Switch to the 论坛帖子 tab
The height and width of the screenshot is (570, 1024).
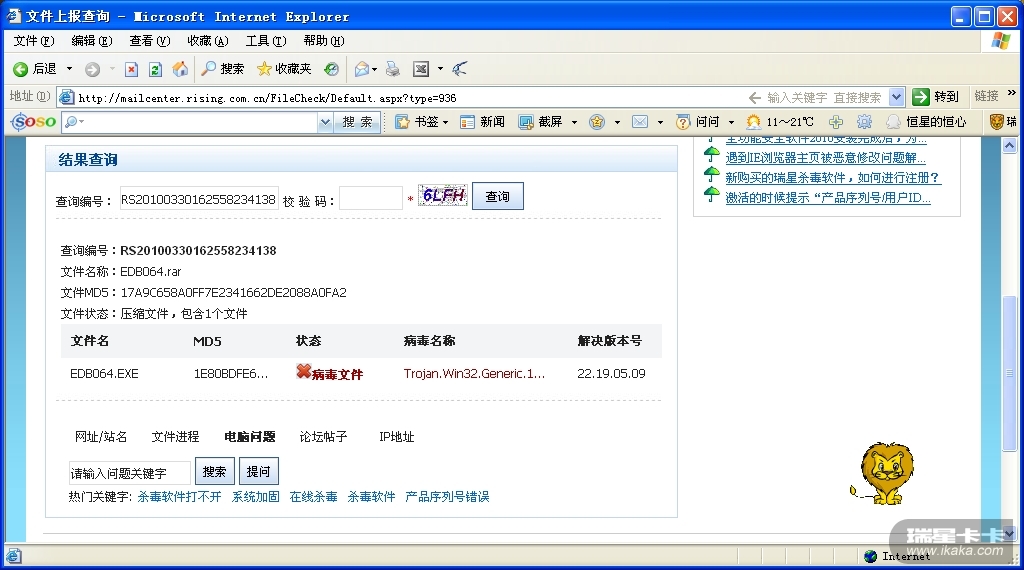pyautogui.click(x=323, y=437)
